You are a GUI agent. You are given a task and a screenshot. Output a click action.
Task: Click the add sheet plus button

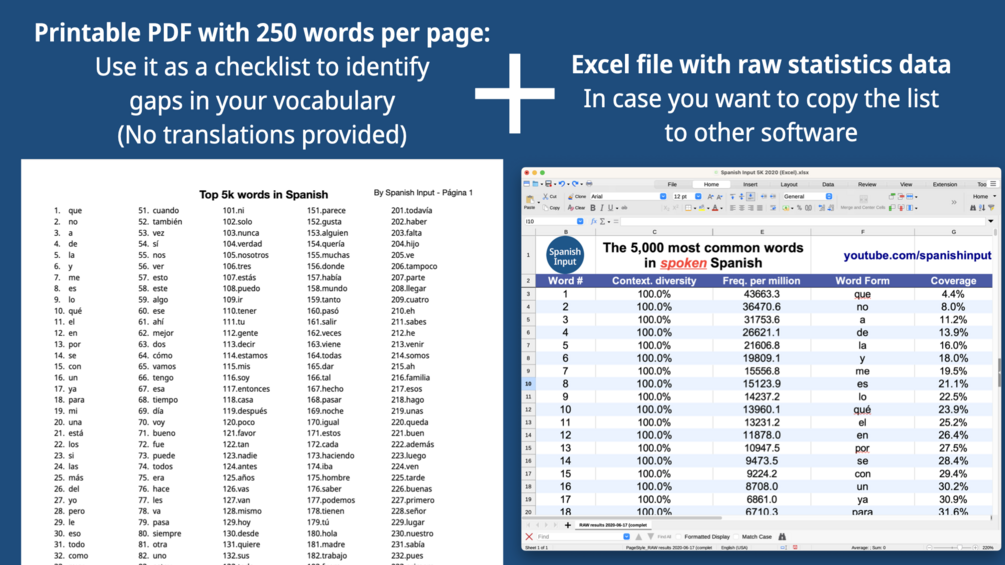[568, 525]
